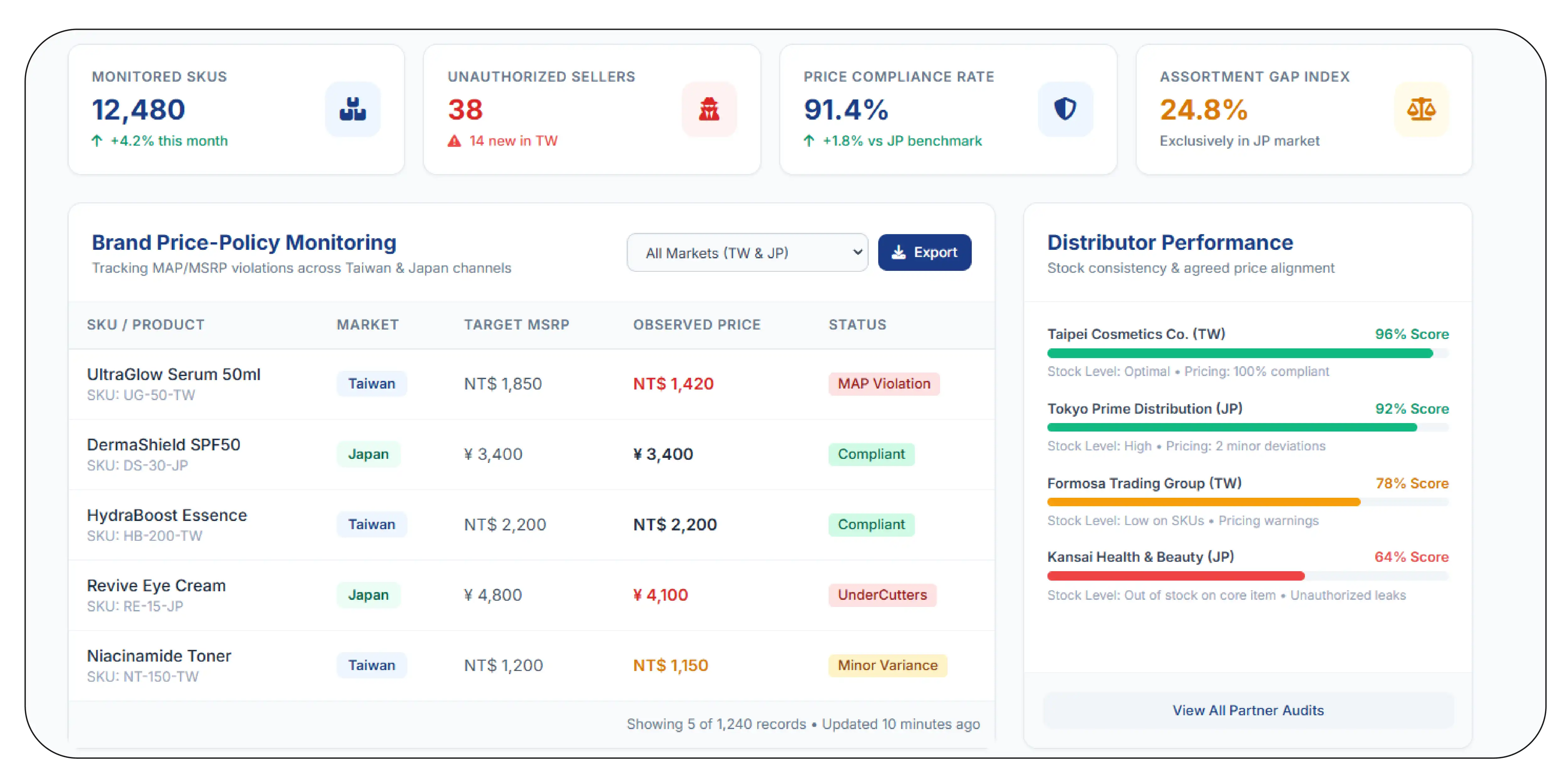The image size is (1568, 778).
Task: Select the UltraGlow Serum 50ml row
Action: tap(531, 384)
